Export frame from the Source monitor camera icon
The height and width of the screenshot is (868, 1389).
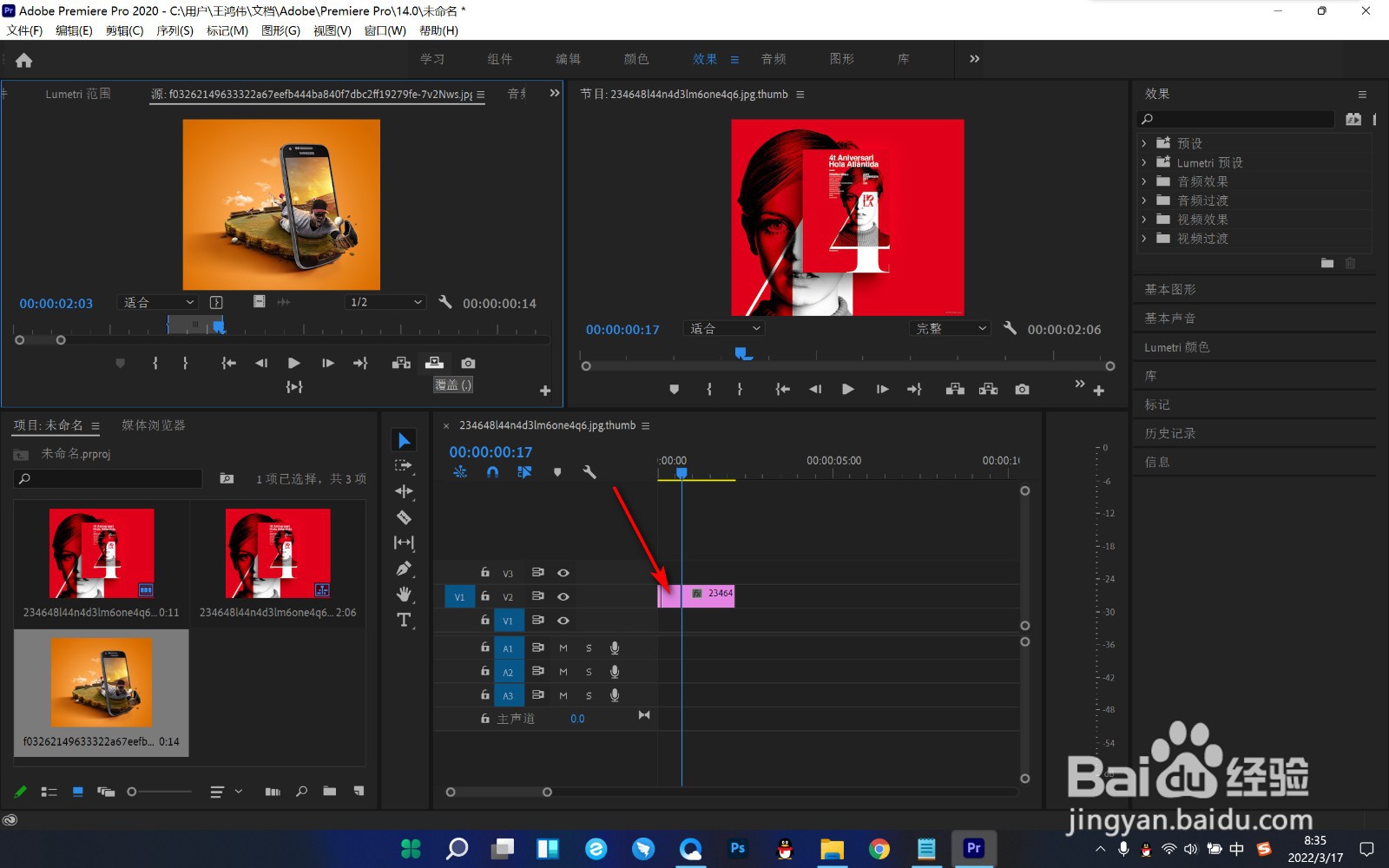[x=468, y=363]
